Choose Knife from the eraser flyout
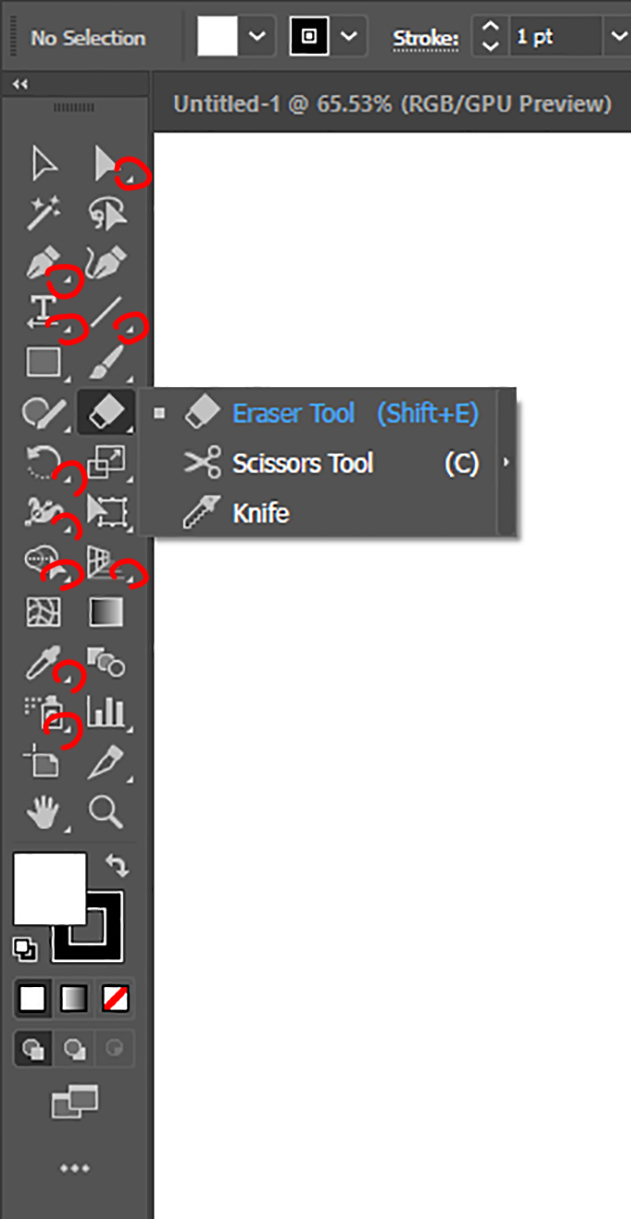The image size is (631, 1219). tap(262, 513)
